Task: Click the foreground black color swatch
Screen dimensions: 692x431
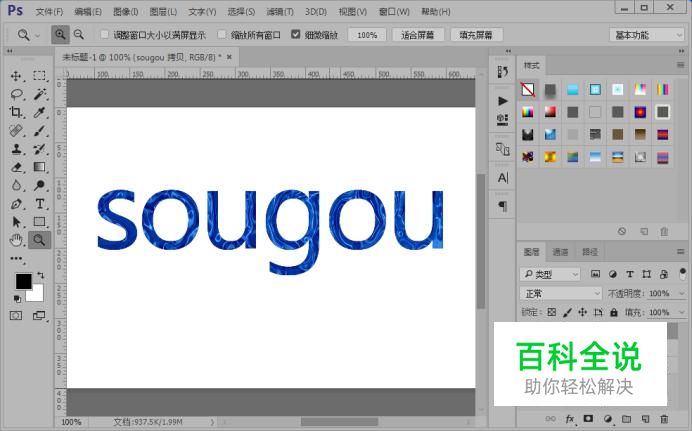Action: point(22,280)
